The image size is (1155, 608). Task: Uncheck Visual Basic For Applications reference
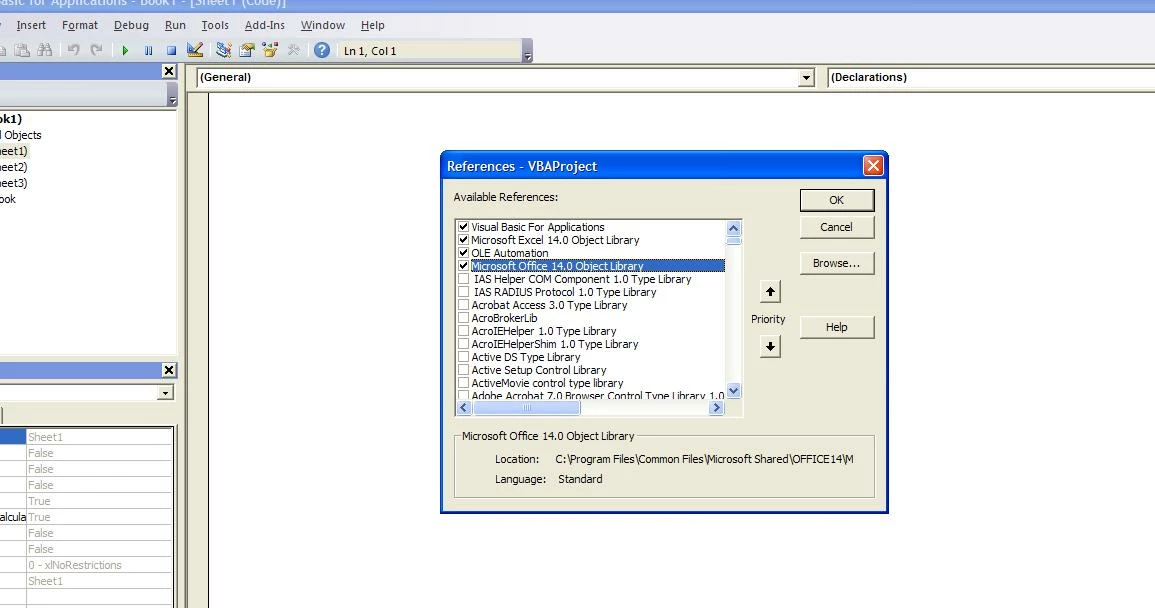tap(463, 227)
